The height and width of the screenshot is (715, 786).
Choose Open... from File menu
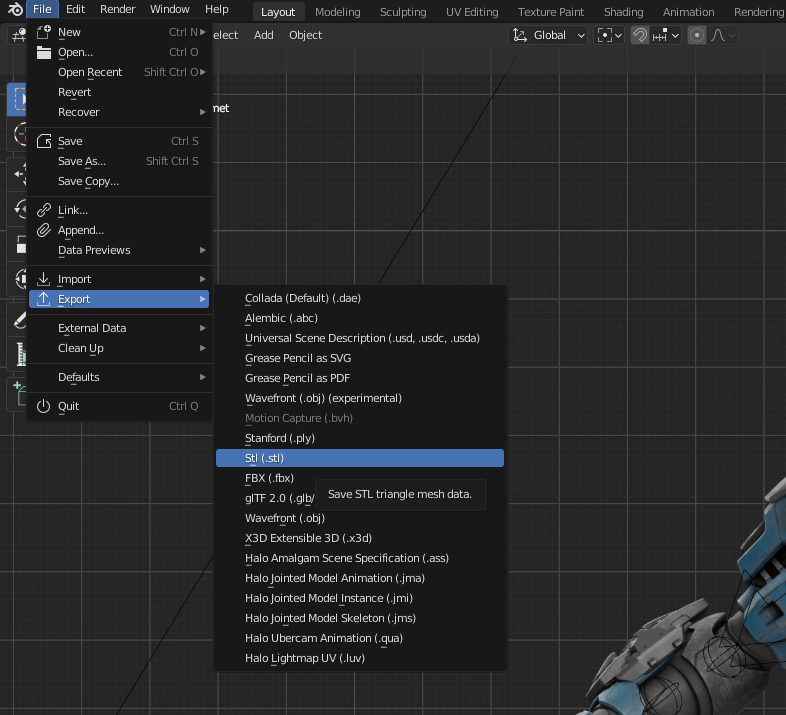tap(119, 52)
